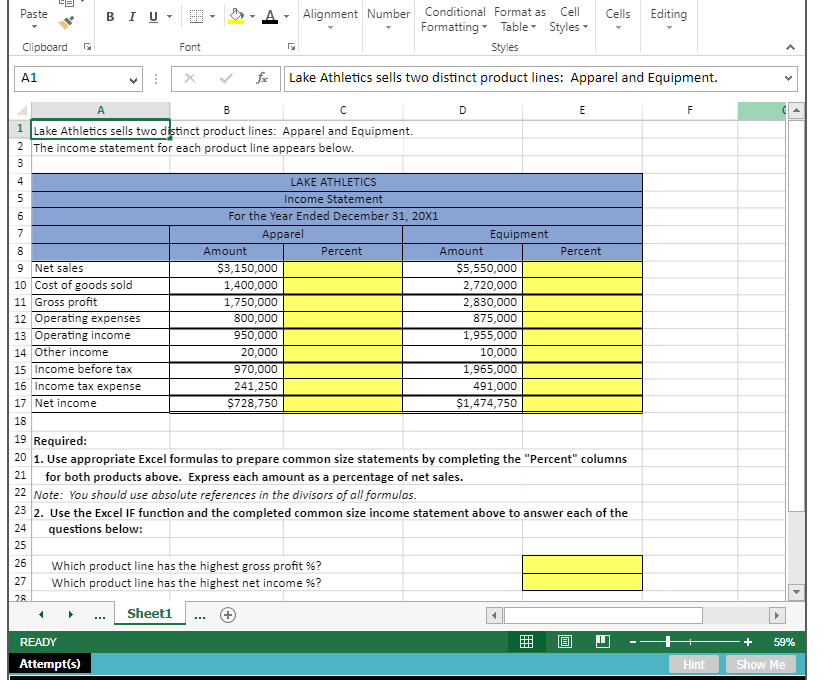Click the 59% zoom level
The height and width of the screenshot is (680, 825).
[x=784, y=642]
